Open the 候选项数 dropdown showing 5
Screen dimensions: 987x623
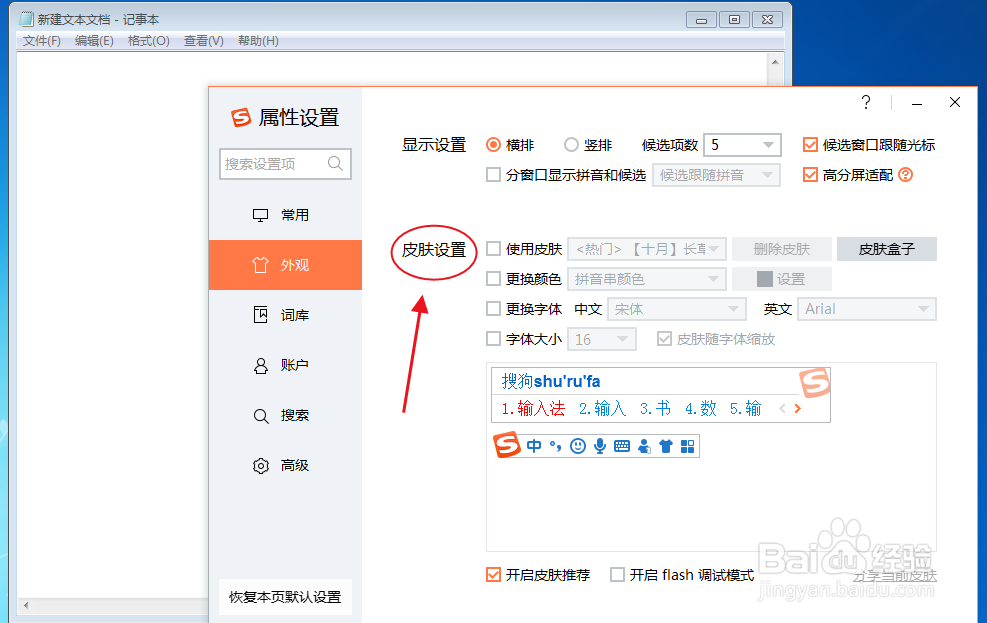click(x=742, y=145)
